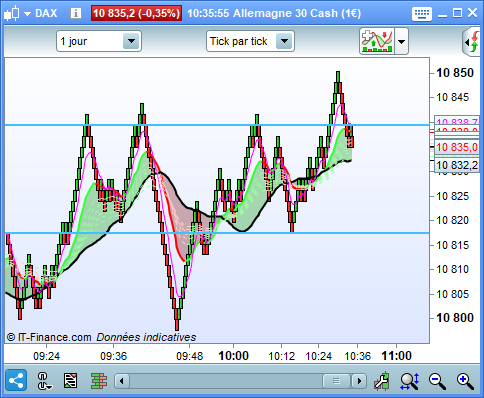Click the zoom out magnifier icon
The width and height of the screenshot is (484, 398).
tap(437, 381)
